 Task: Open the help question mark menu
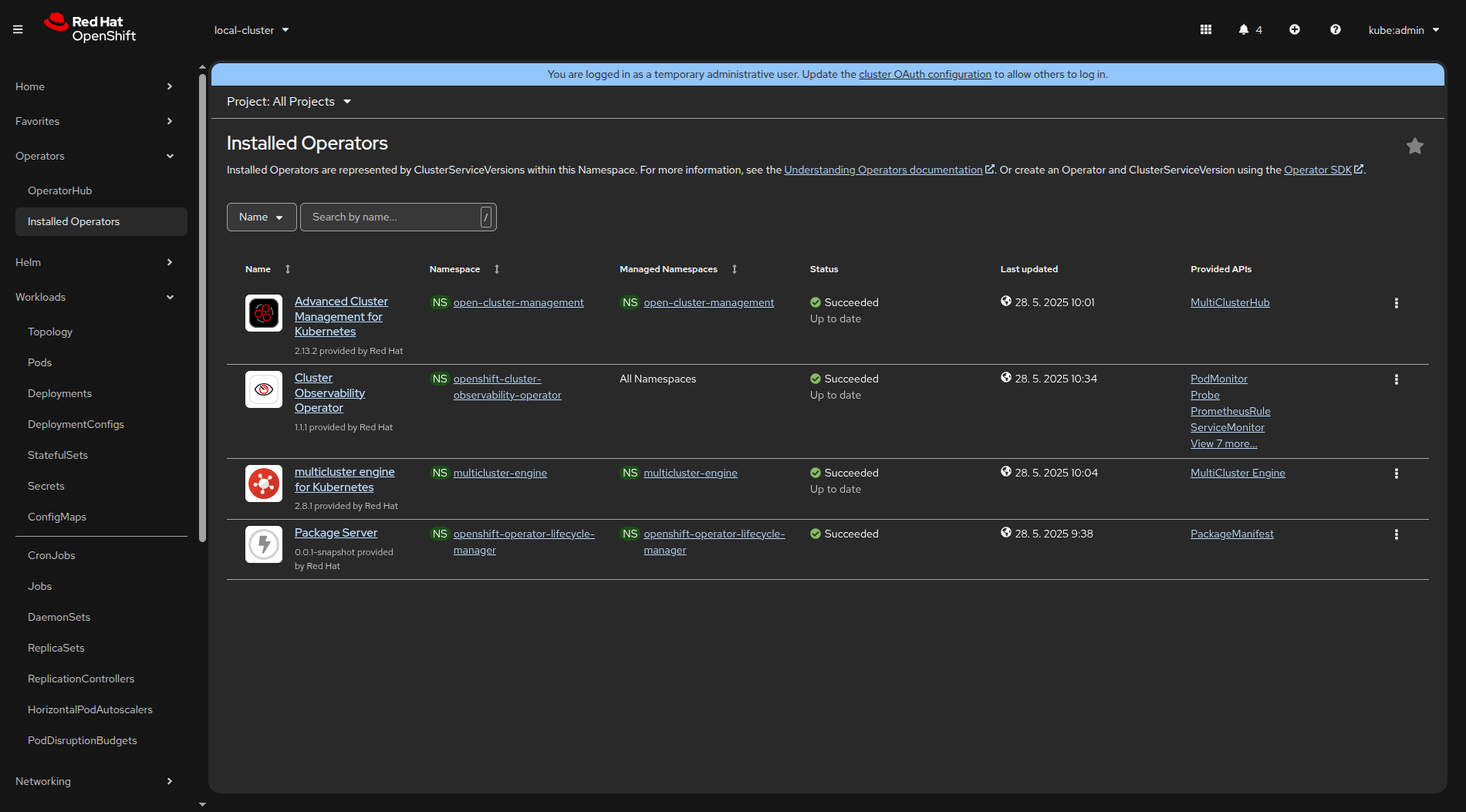point(1336,30)
